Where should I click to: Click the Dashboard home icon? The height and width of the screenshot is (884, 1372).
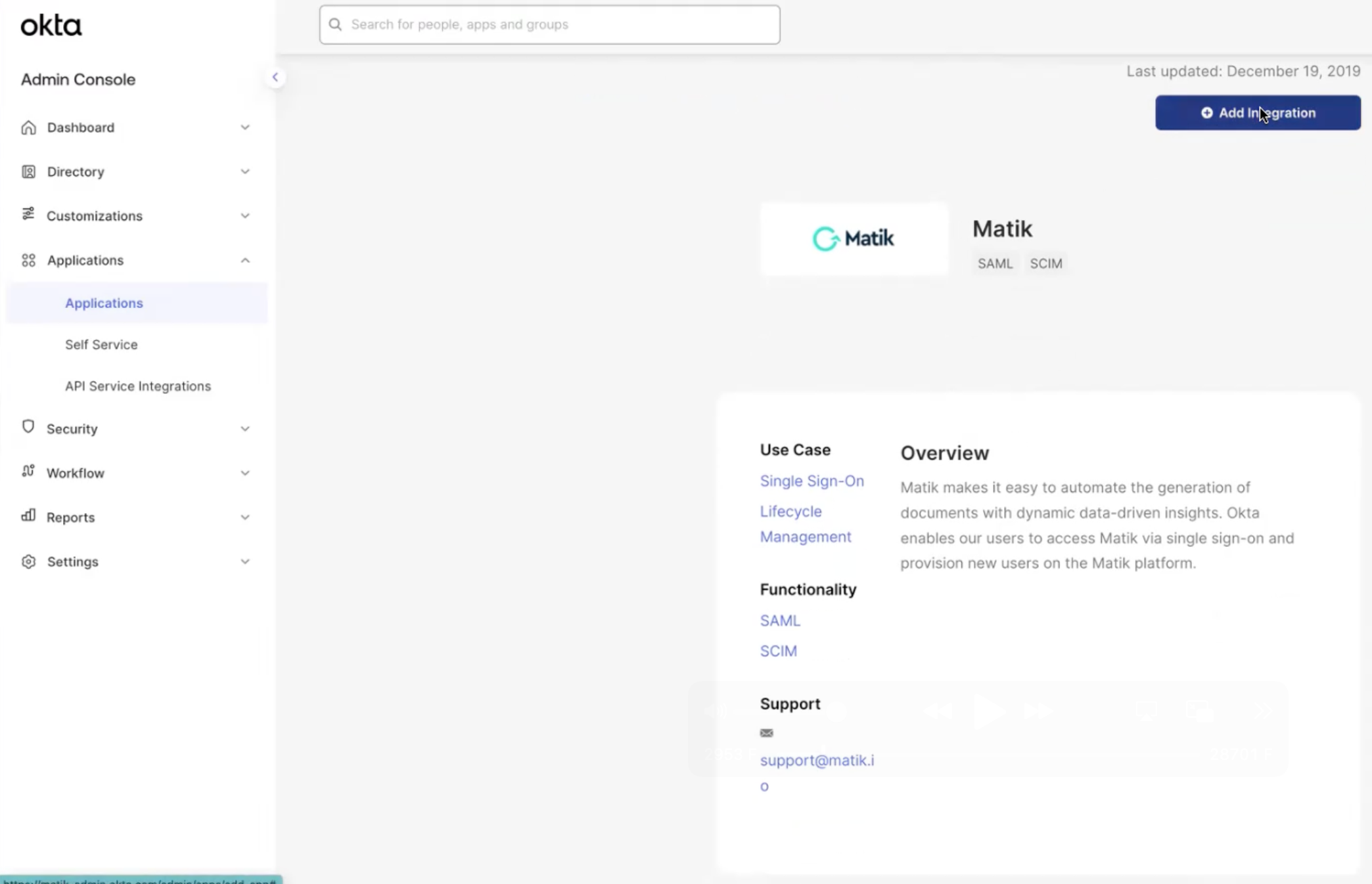click(28, 127)
